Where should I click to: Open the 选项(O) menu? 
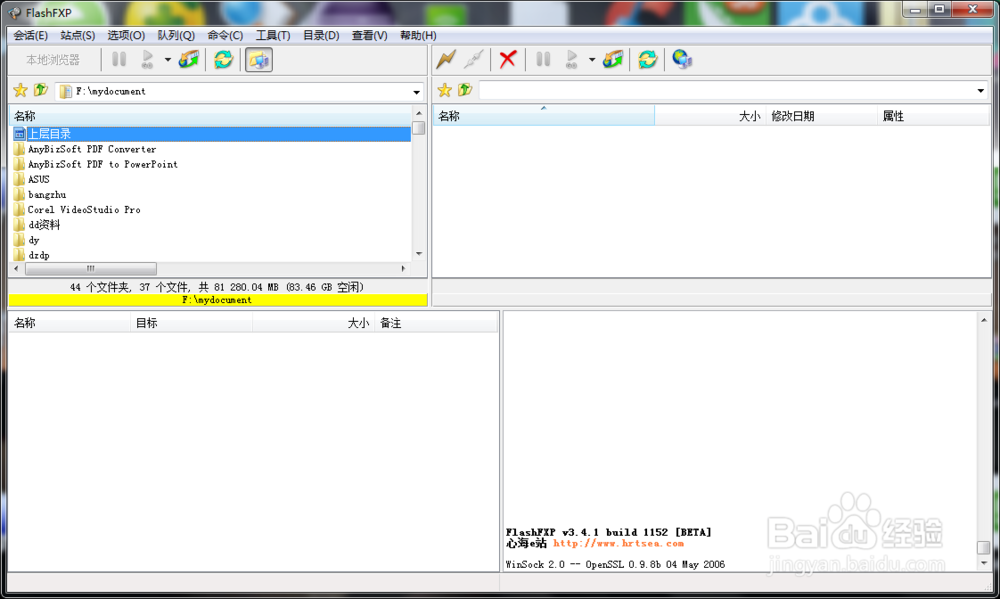(126, 36)
